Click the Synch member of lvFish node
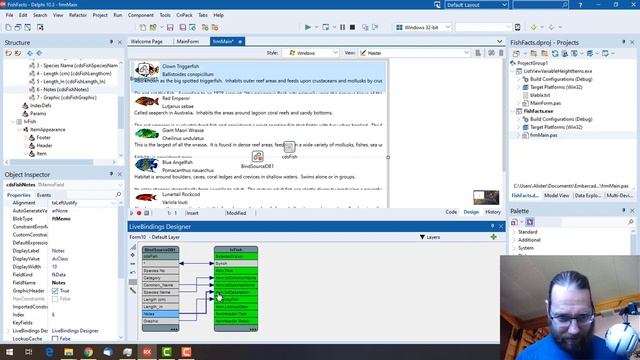Screen dimensions: 640x360 click(236, 264)
